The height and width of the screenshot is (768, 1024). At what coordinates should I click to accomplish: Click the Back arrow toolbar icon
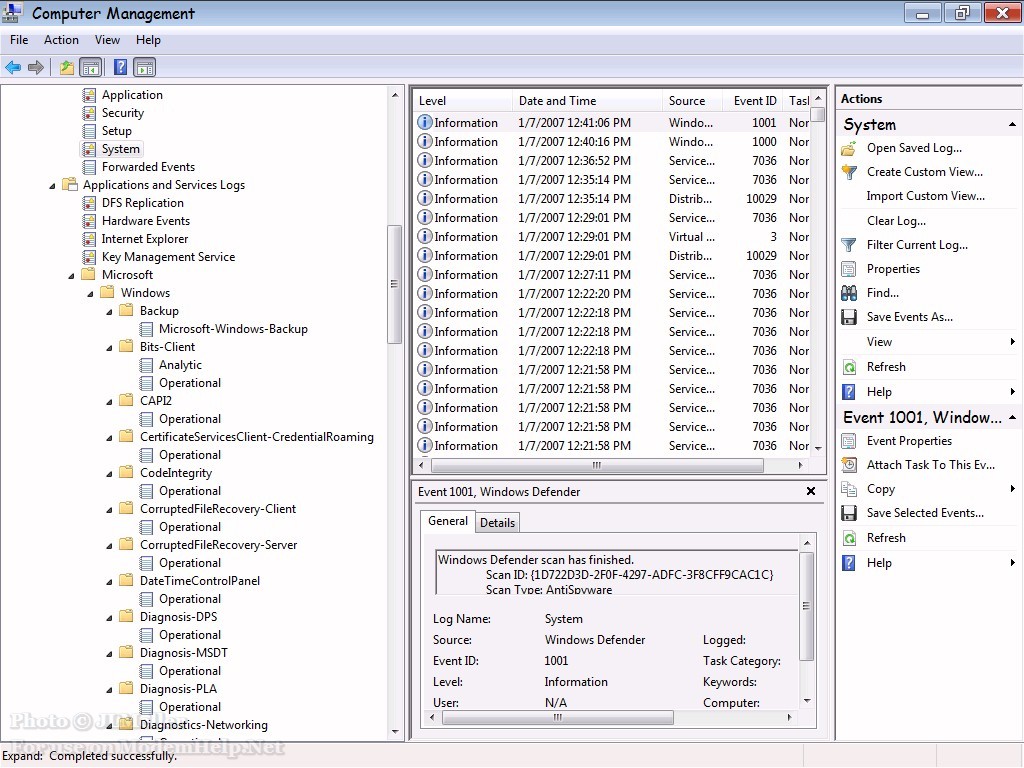[x=13, y=67]
